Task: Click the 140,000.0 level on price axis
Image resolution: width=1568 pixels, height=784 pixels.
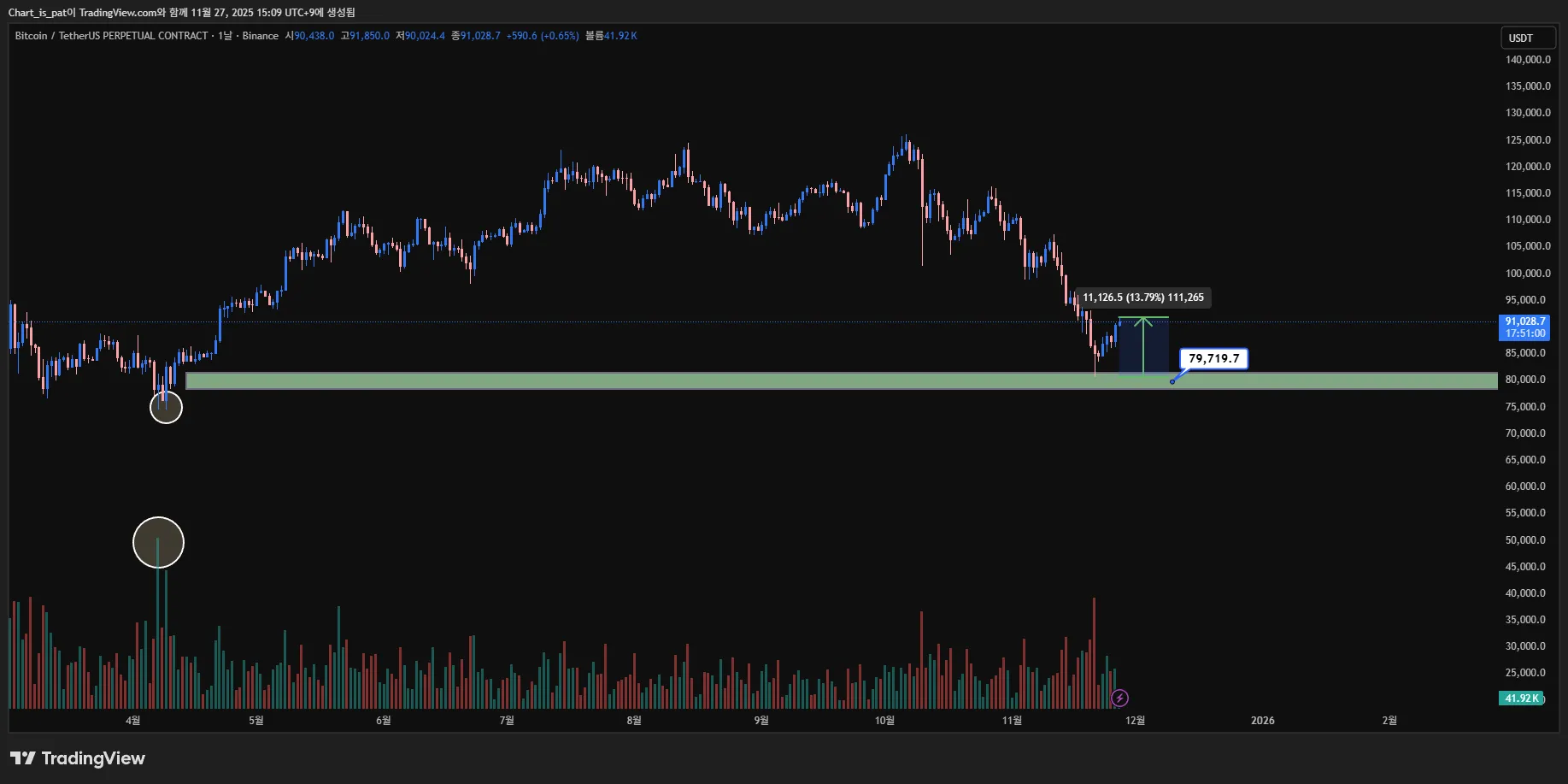Action: pos(1527,60)
